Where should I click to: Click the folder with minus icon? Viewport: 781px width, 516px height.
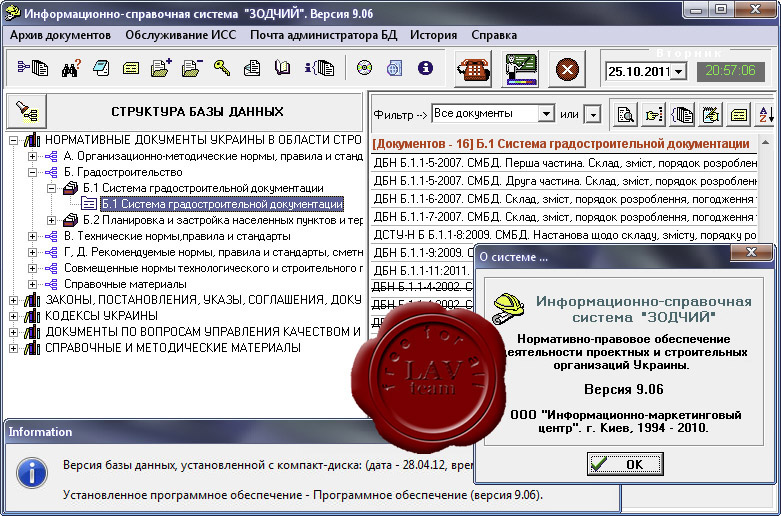[192, 68]
